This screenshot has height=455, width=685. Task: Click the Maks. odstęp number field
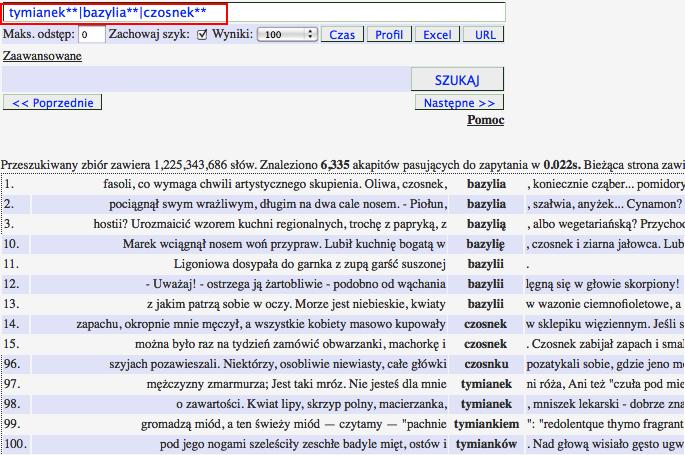pyautogui.click(x=92, y=34)
